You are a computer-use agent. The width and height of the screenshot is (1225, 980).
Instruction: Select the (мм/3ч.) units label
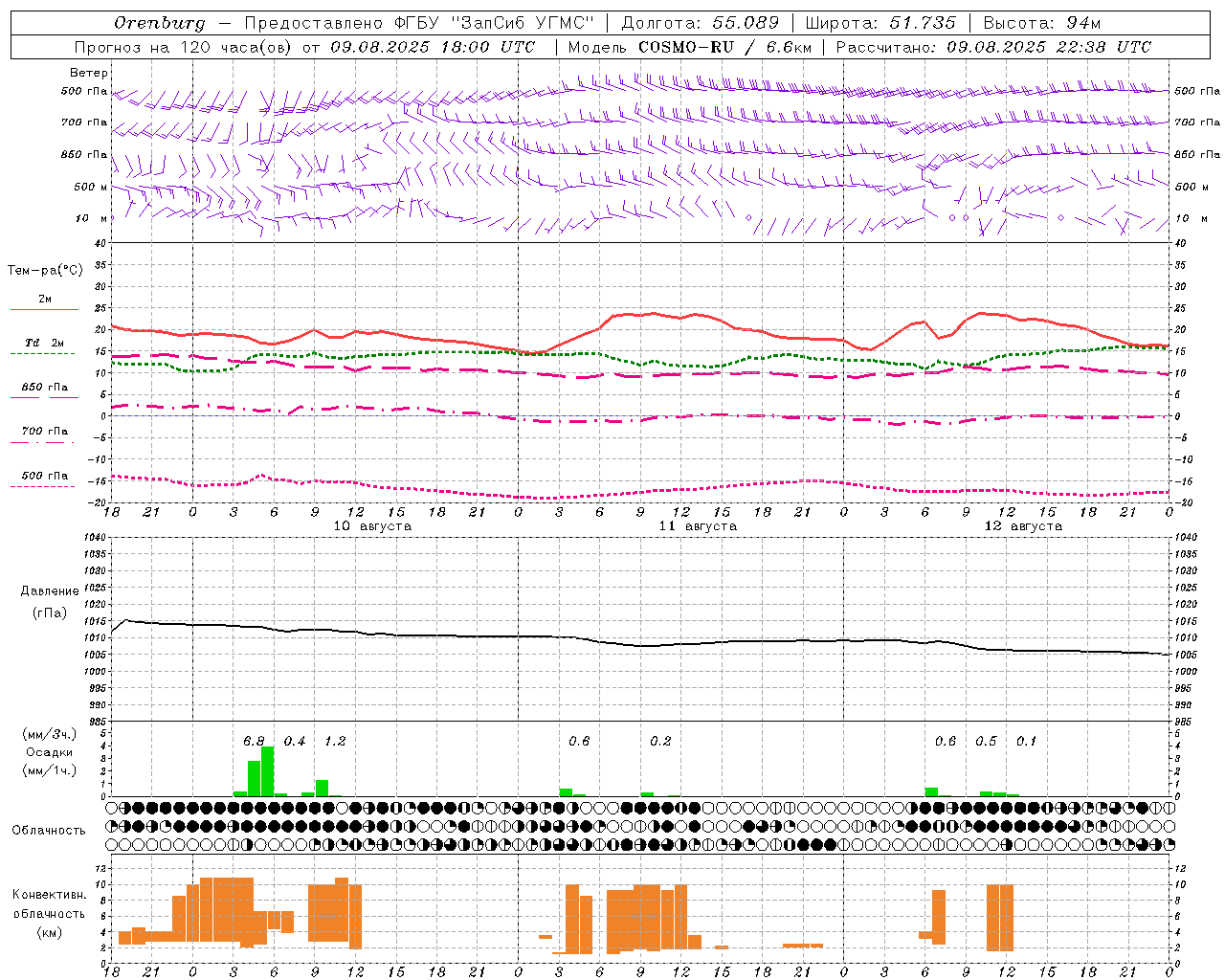click(x=49, y=734)
